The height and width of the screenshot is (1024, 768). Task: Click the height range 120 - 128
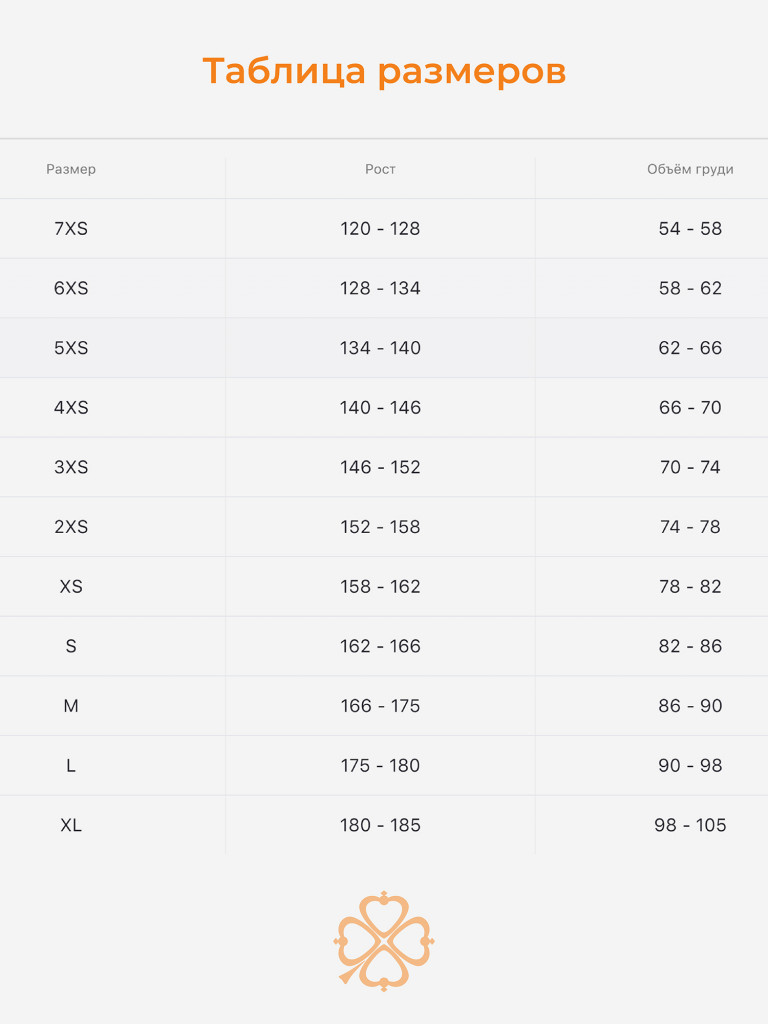tap(380, 228)
